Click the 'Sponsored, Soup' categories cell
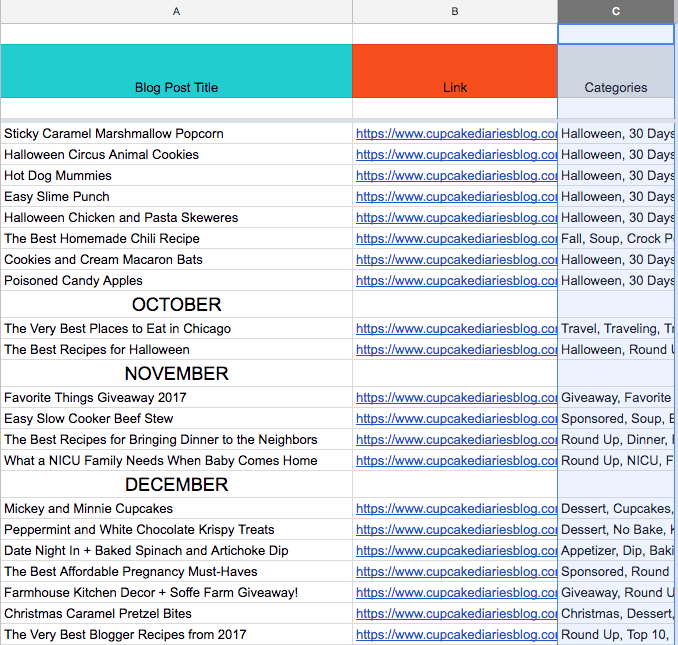678x645 pixels. pyautogui.click(x=616, y=418)
